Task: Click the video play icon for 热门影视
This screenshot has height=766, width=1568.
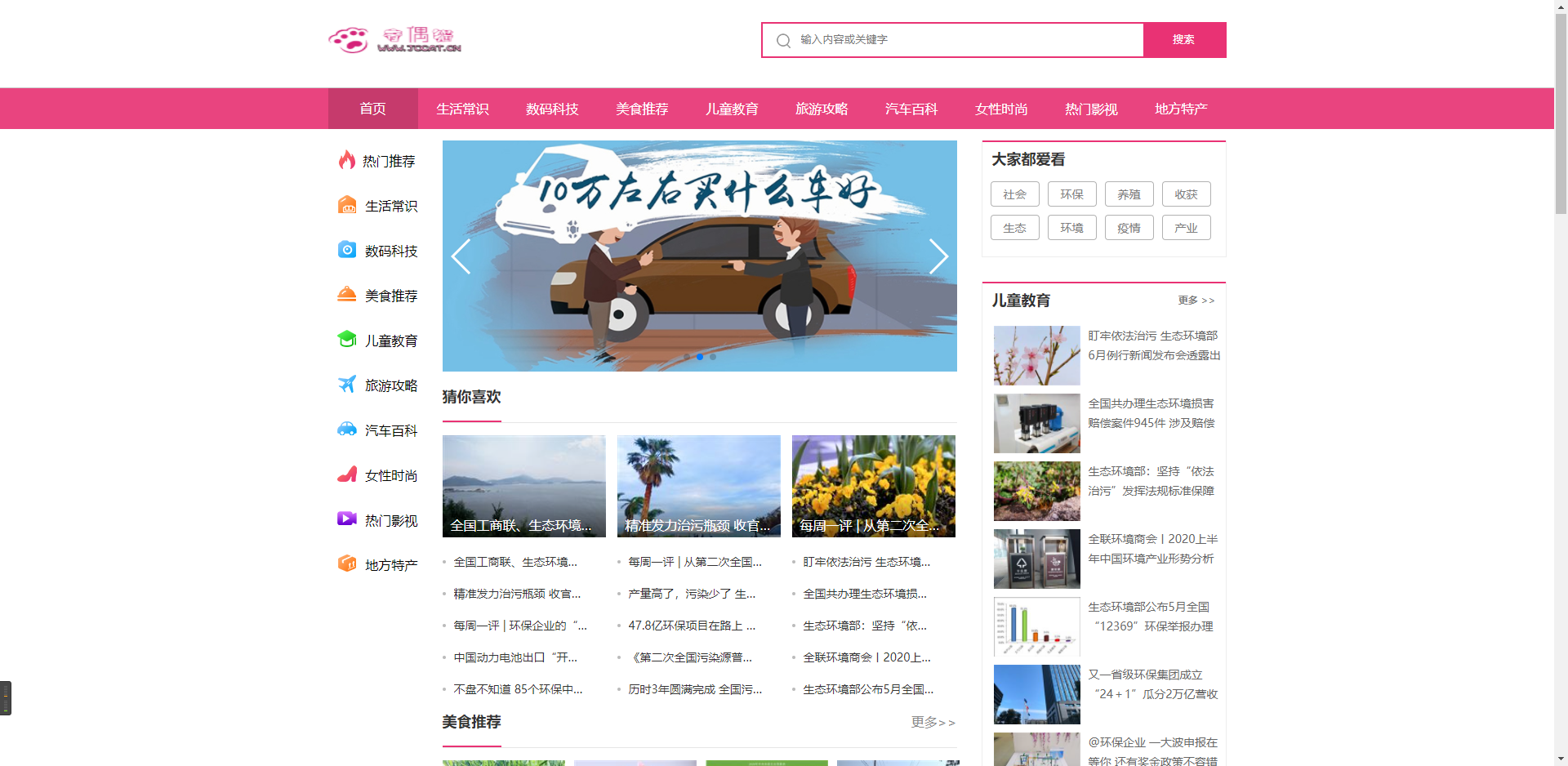Action: [x=347, y=519]
